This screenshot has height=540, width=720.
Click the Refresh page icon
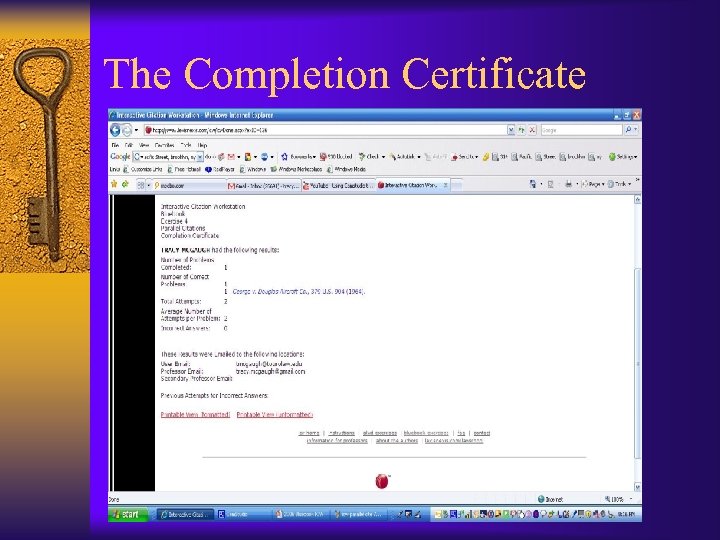pos(522,130)
